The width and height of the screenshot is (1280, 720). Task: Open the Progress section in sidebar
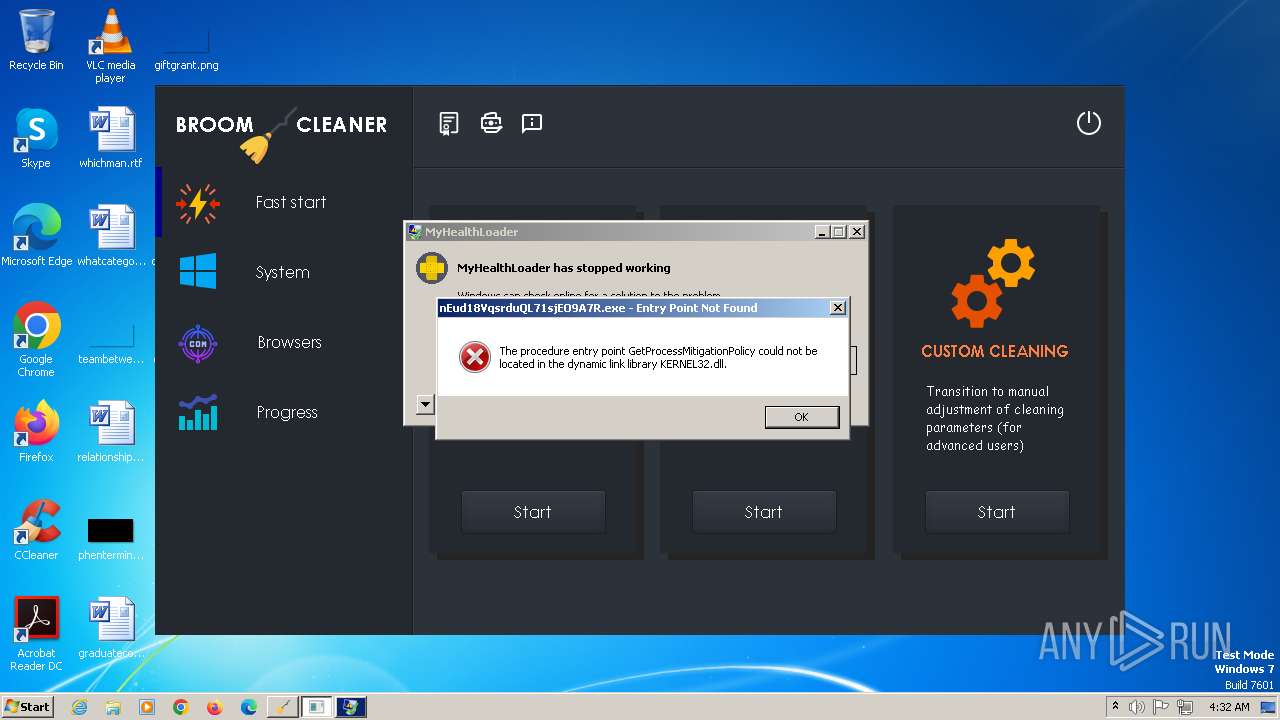coord(286,412)
